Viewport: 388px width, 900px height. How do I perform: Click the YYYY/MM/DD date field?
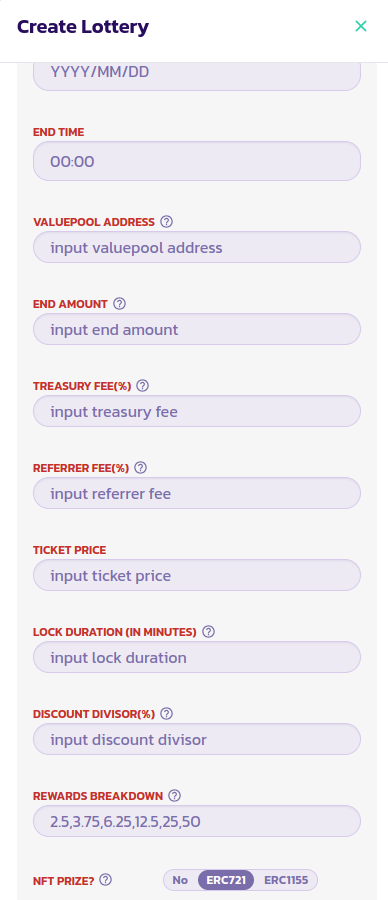tap(197, 75)
